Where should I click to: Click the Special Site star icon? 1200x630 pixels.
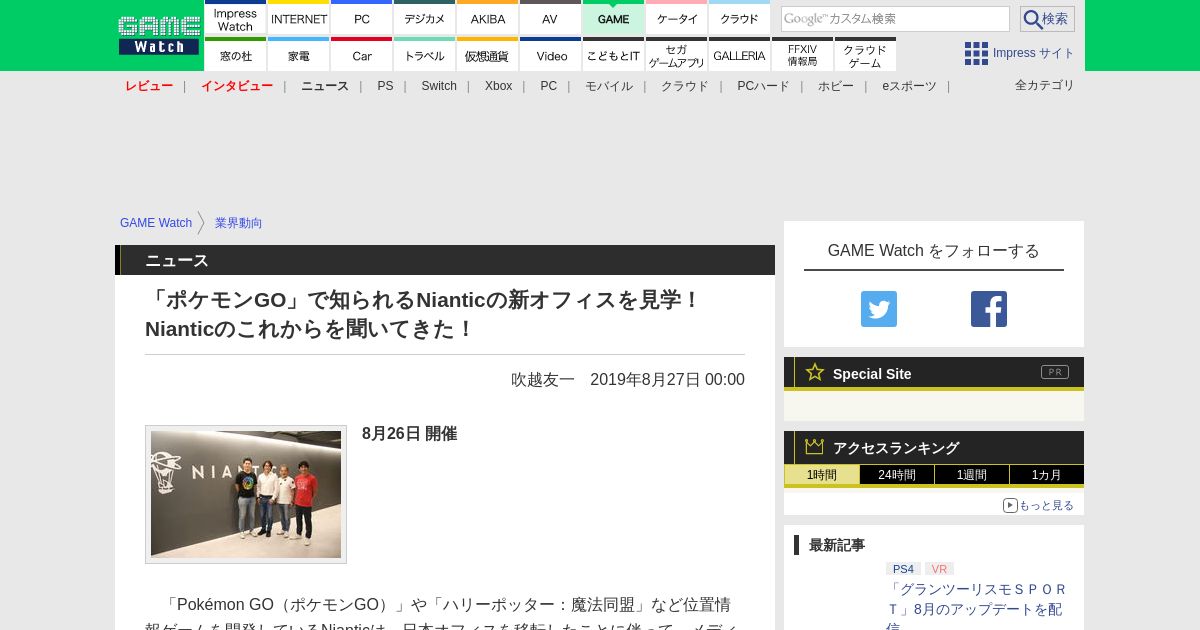pos(815,372)
